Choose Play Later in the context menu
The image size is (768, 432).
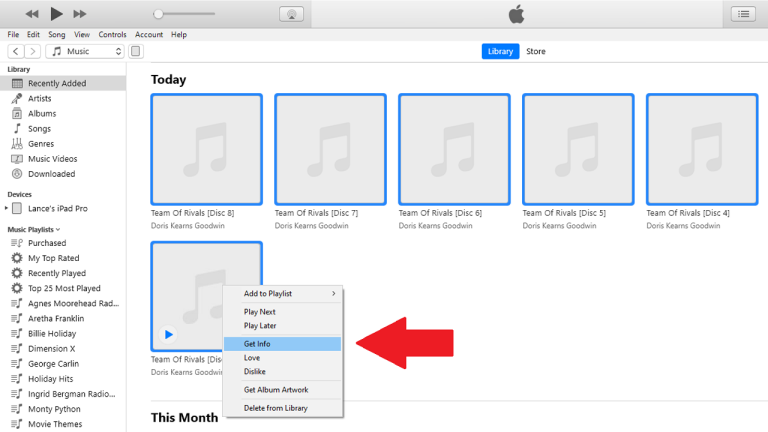click(283, 326)
